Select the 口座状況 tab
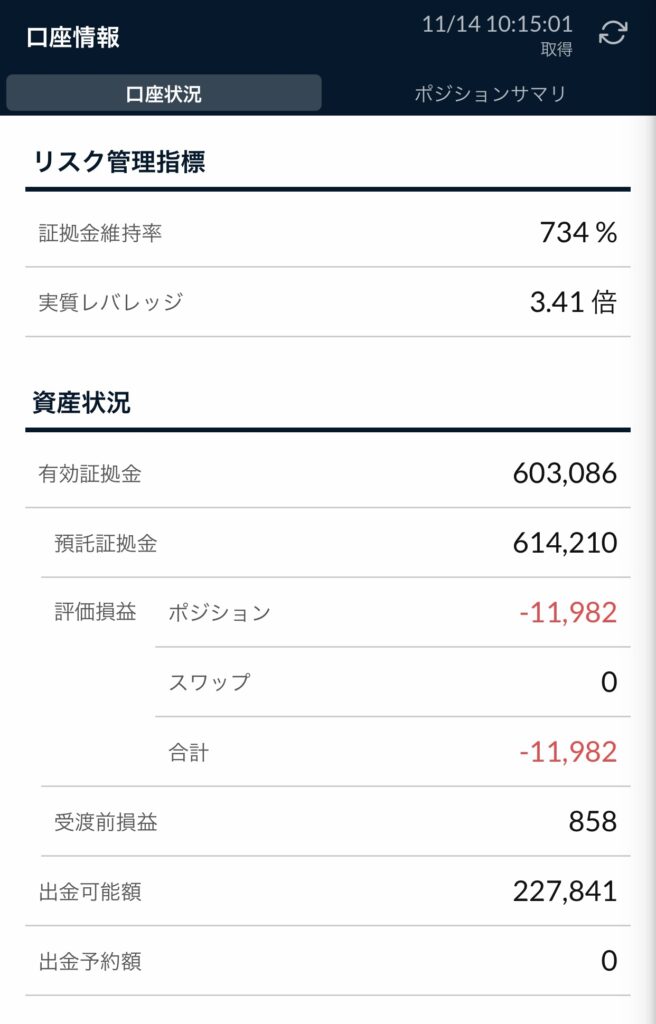The image size is (656, 1024). pos(164,93)
